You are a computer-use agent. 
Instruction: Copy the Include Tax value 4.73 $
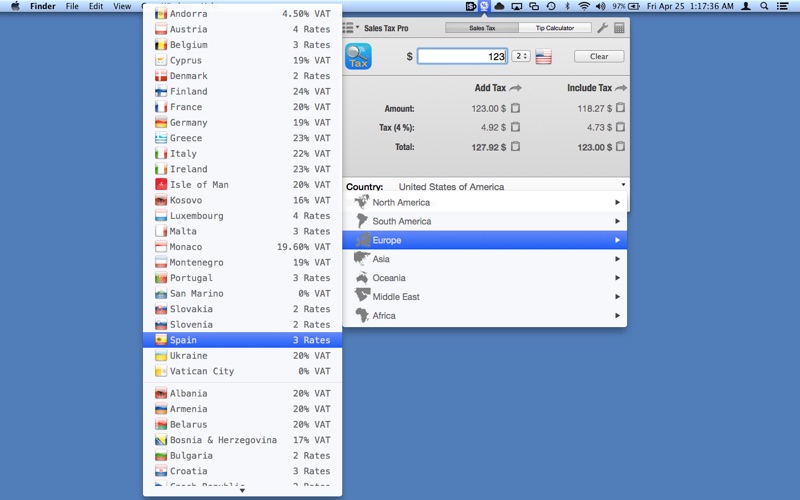coord(620,127)
